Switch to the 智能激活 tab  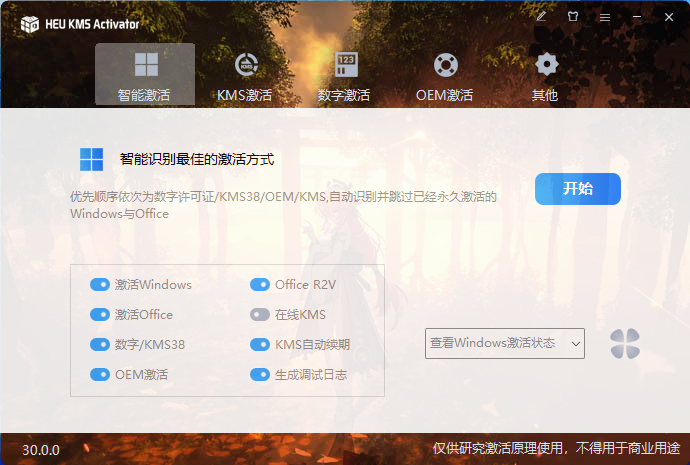145,75
